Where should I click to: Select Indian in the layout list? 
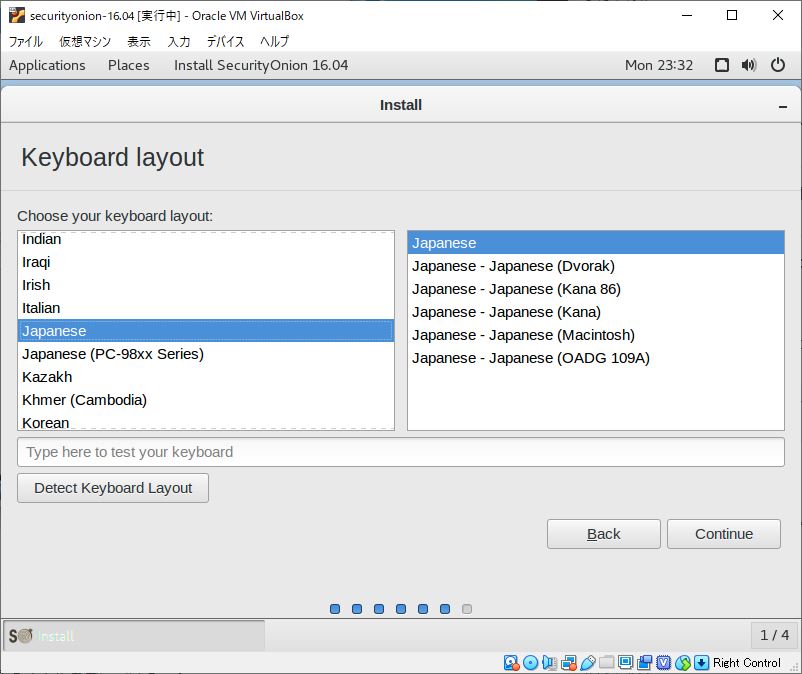[x=206, y=239]
